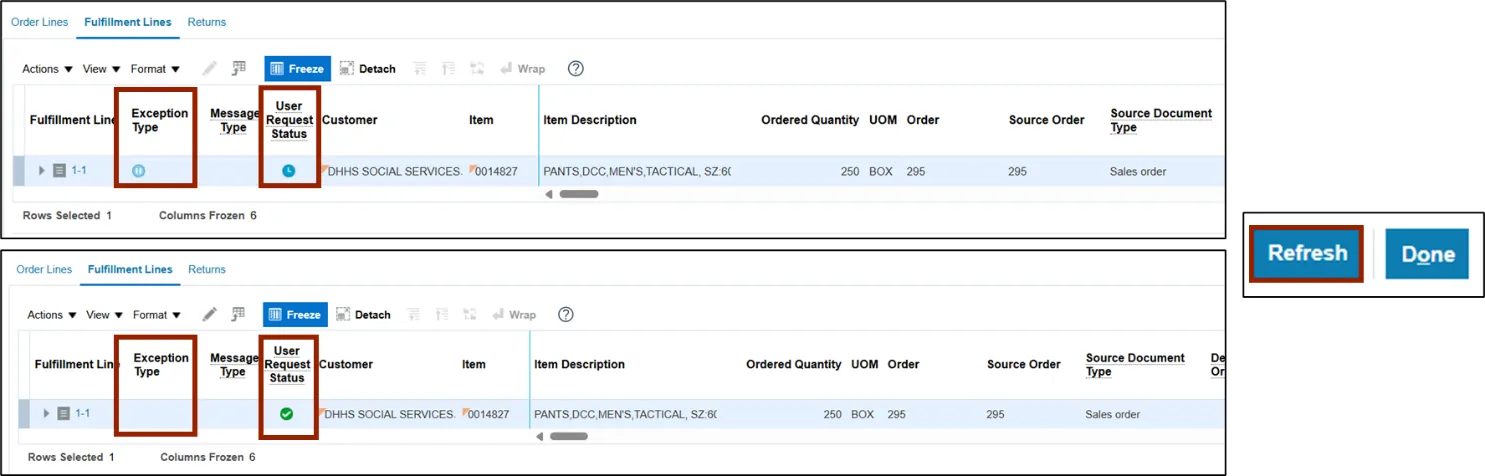
Task: Click Wrap in the top panel toolbar
Action: click(523, 69)
